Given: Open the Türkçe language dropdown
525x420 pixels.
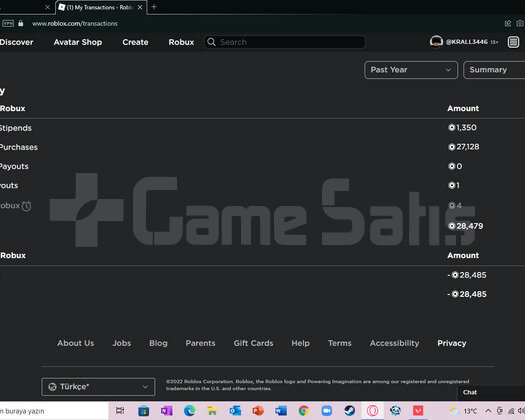Looking at the screenshot, I should tap(98, 387).
